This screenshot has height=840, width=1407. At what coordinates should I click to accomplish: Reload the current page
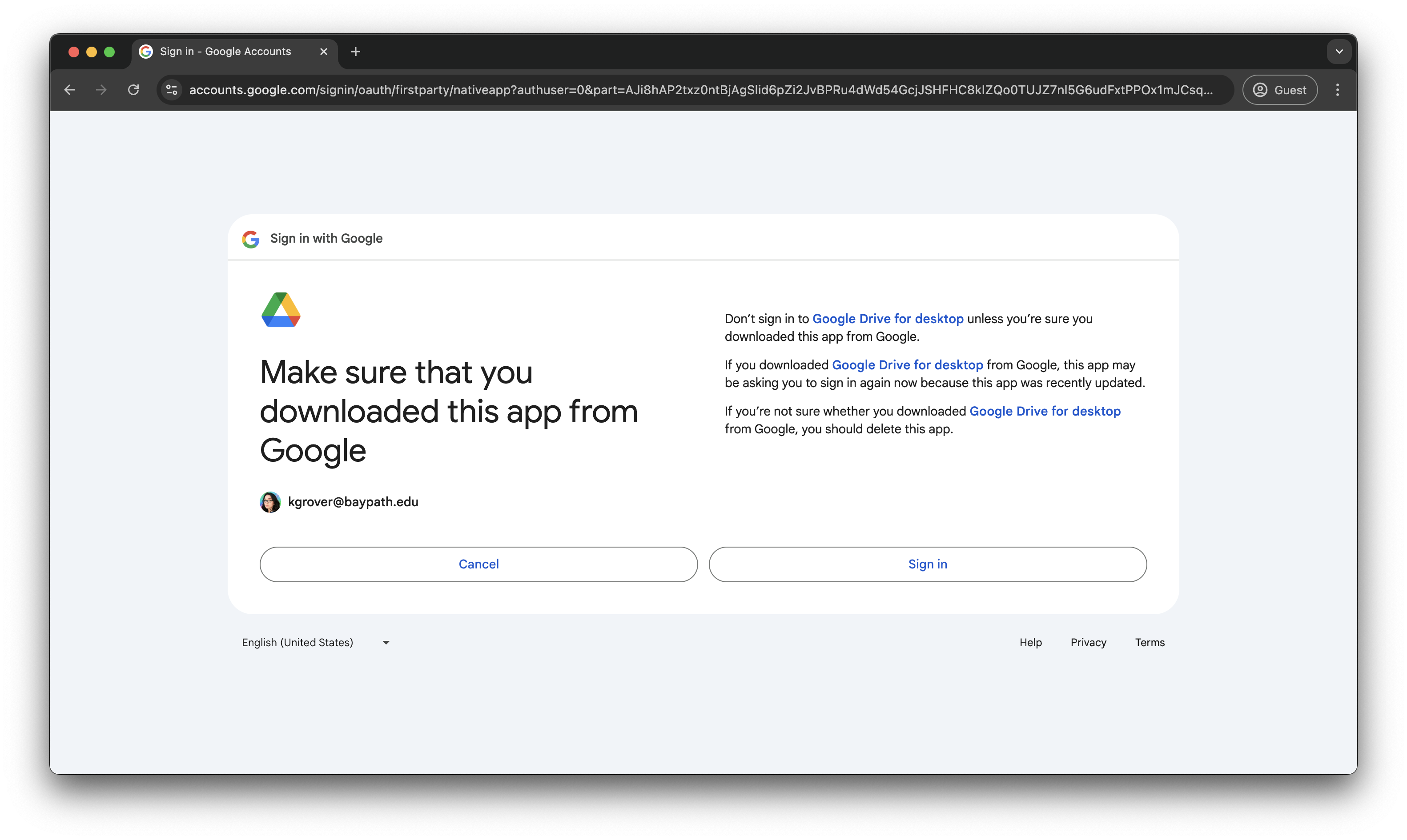pos(133,90)
